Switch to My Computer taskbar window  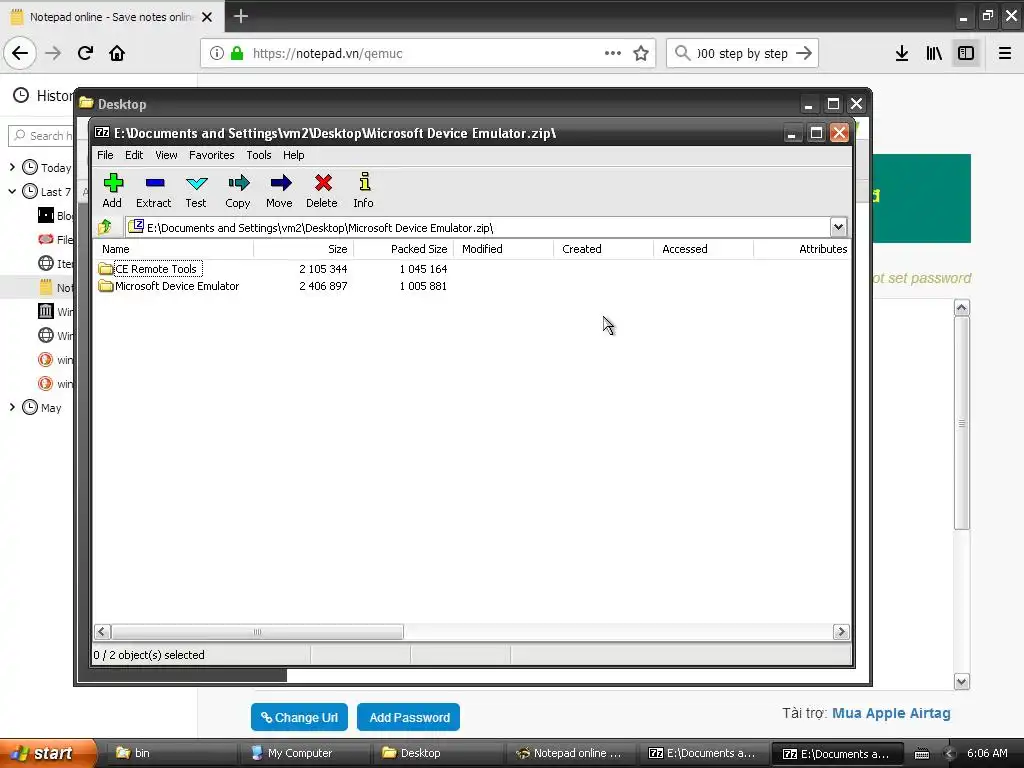coord(304,753)
